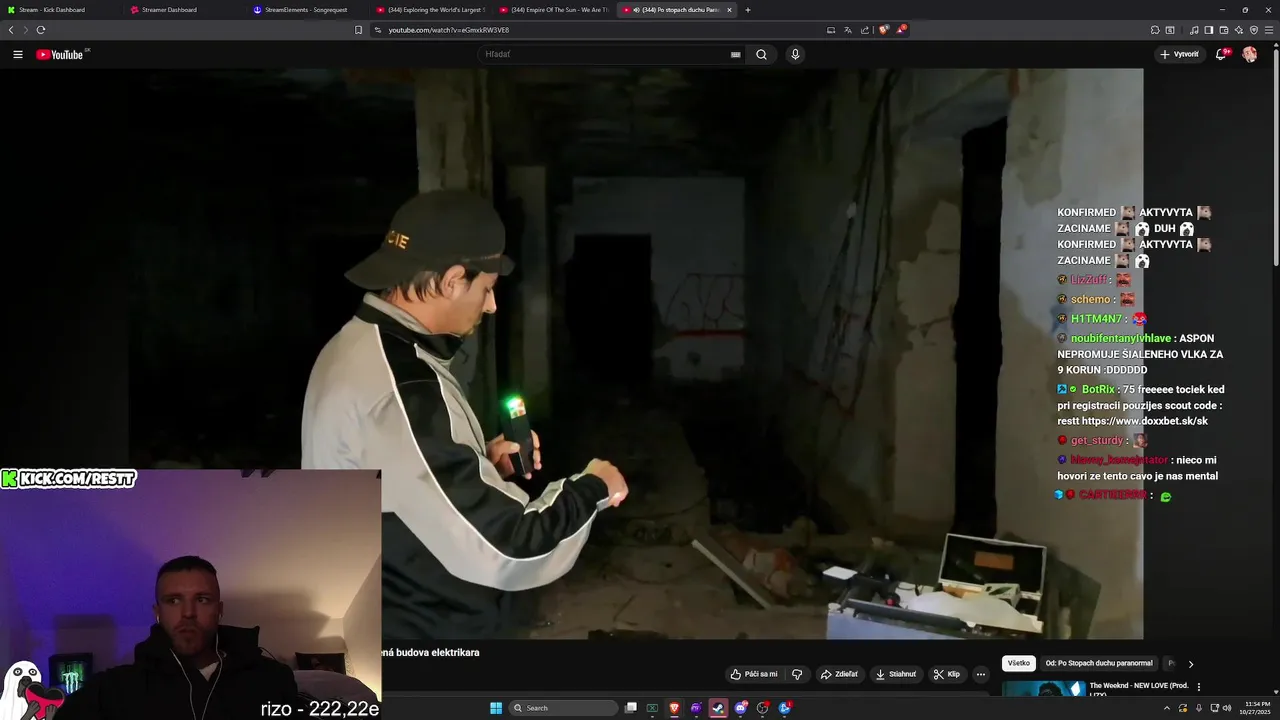Screen dimensions: 1280x720
Task: Click the Stiahnuť download button
Action: 895,674
